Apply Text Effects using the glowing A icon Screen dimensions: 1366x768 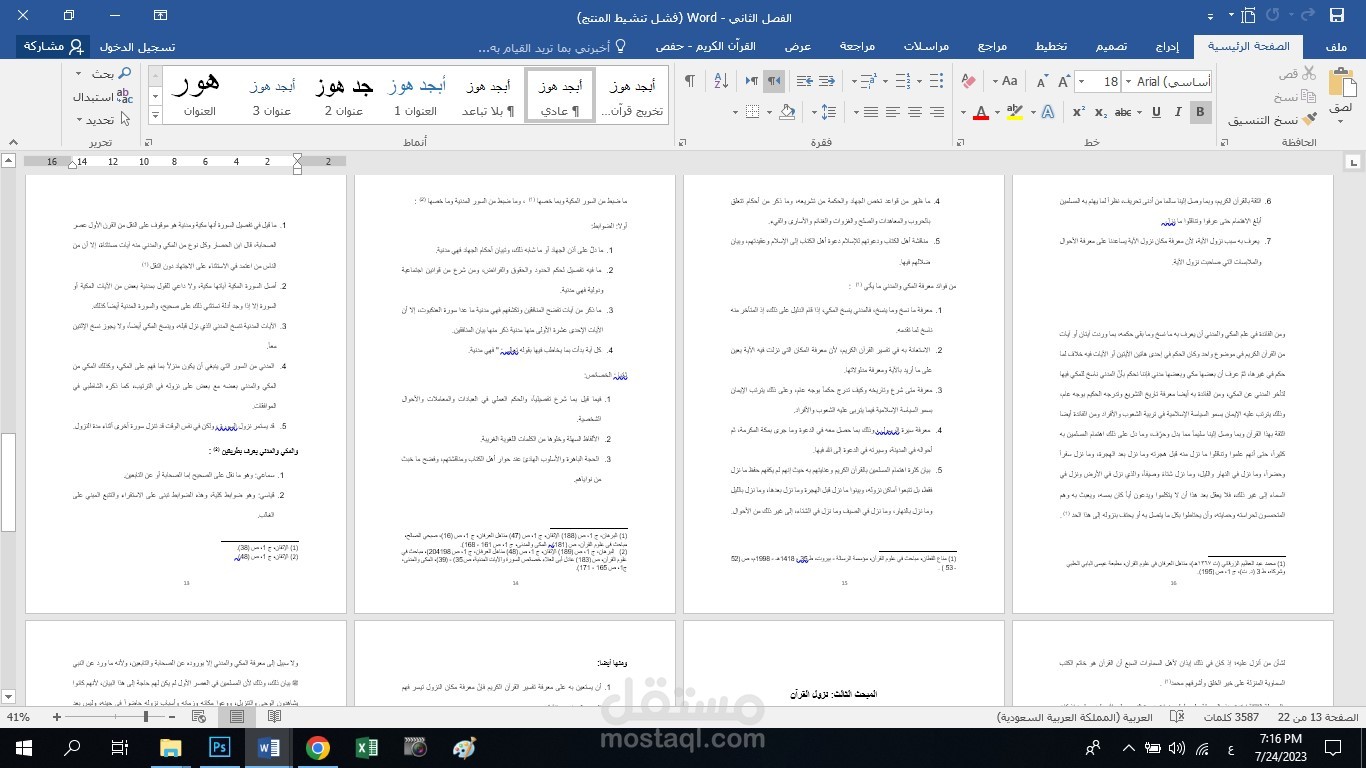[1048, 112]
